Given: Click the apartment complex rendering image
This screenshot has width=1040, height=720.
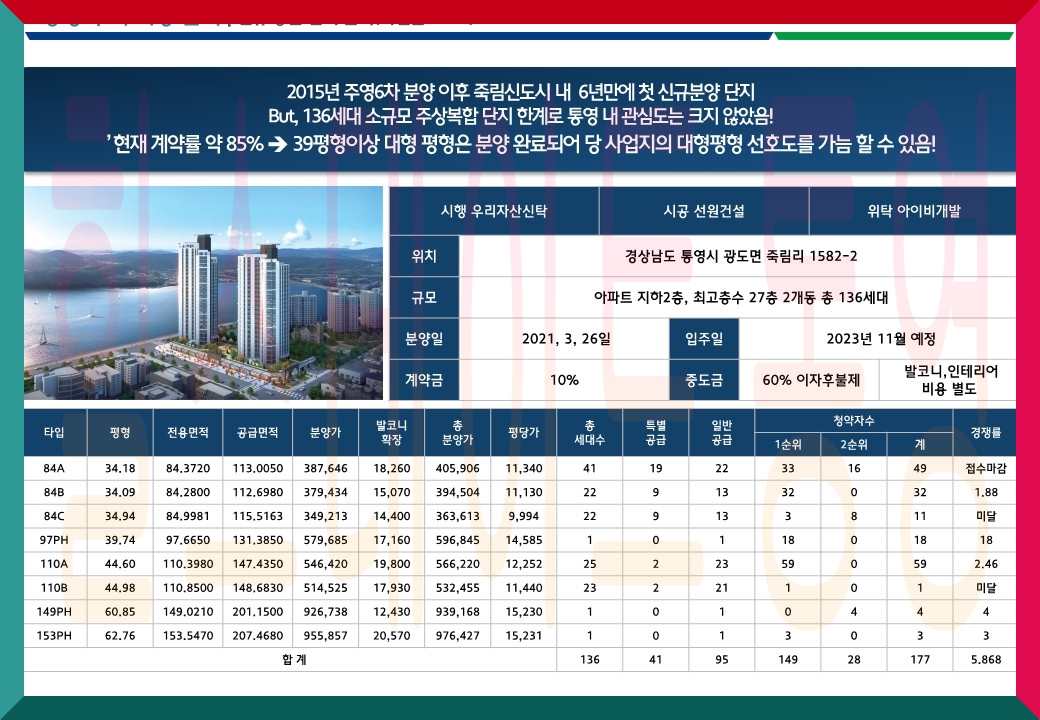Looking at the screenshot, I should [x=204, y=292].
